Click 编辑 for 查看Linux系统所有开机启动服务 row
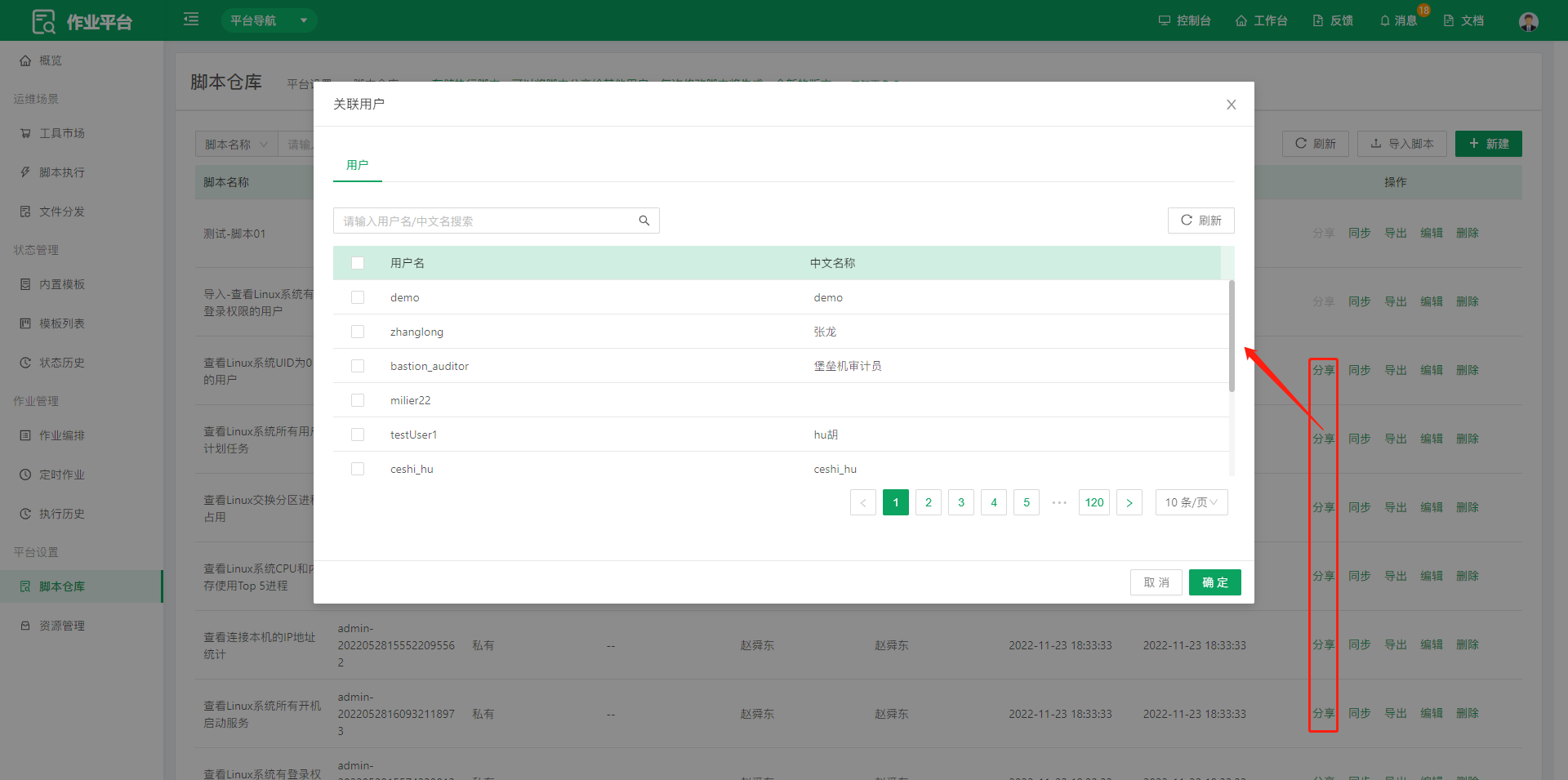The image size is (1568, 780). click(x=1432, y=713)
